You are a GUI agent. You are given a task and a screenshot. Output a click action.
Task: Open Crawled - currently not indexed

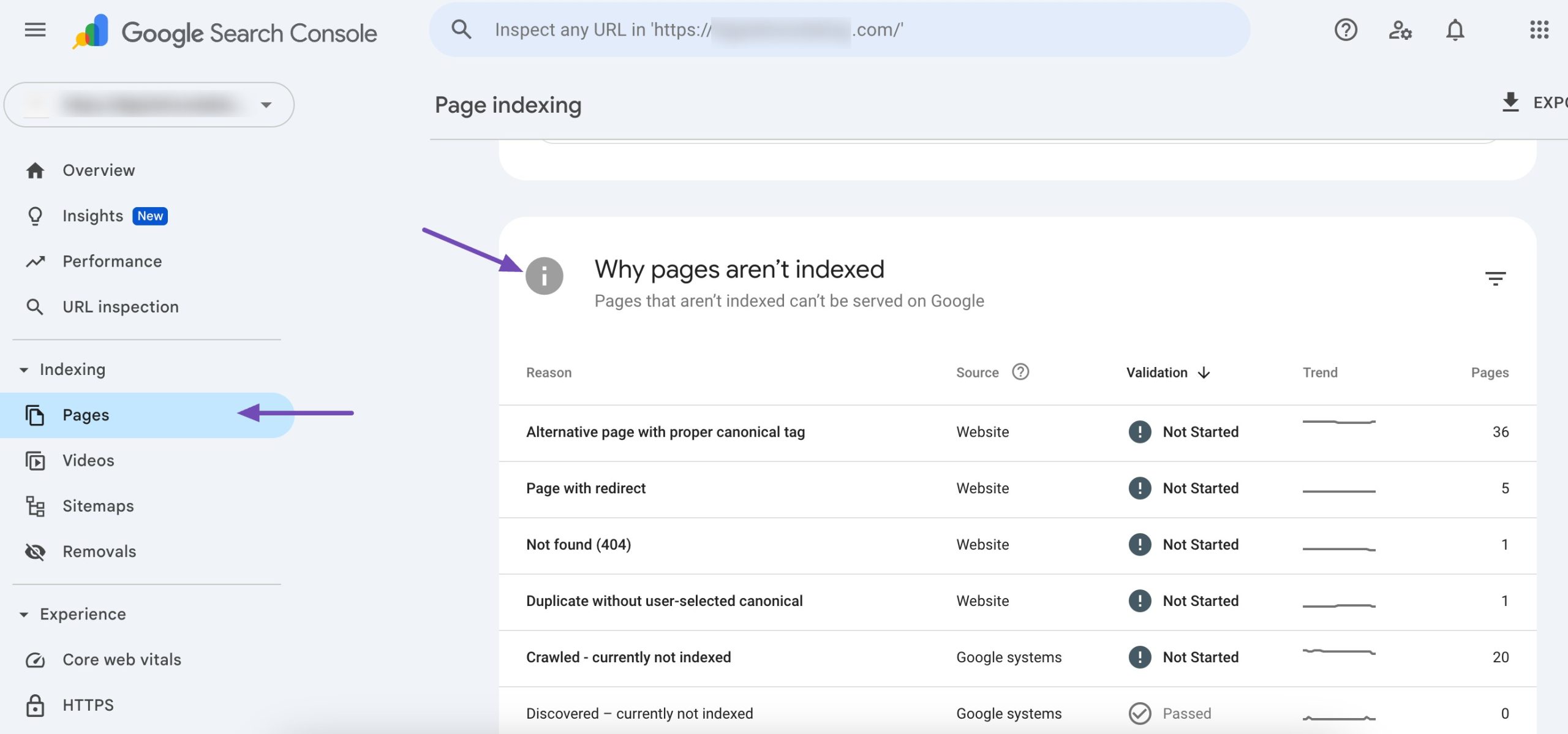pyautogui.click(x=628, y=657)
